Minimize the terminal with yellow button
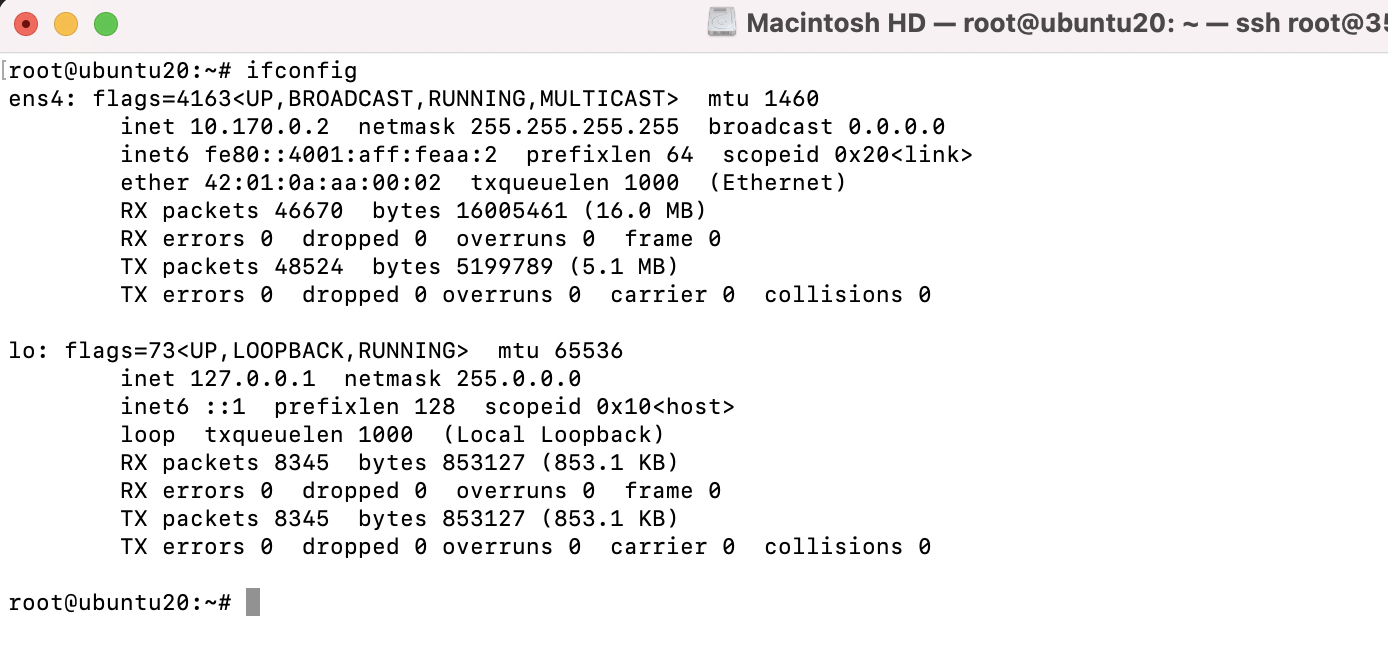 point(66,23)
